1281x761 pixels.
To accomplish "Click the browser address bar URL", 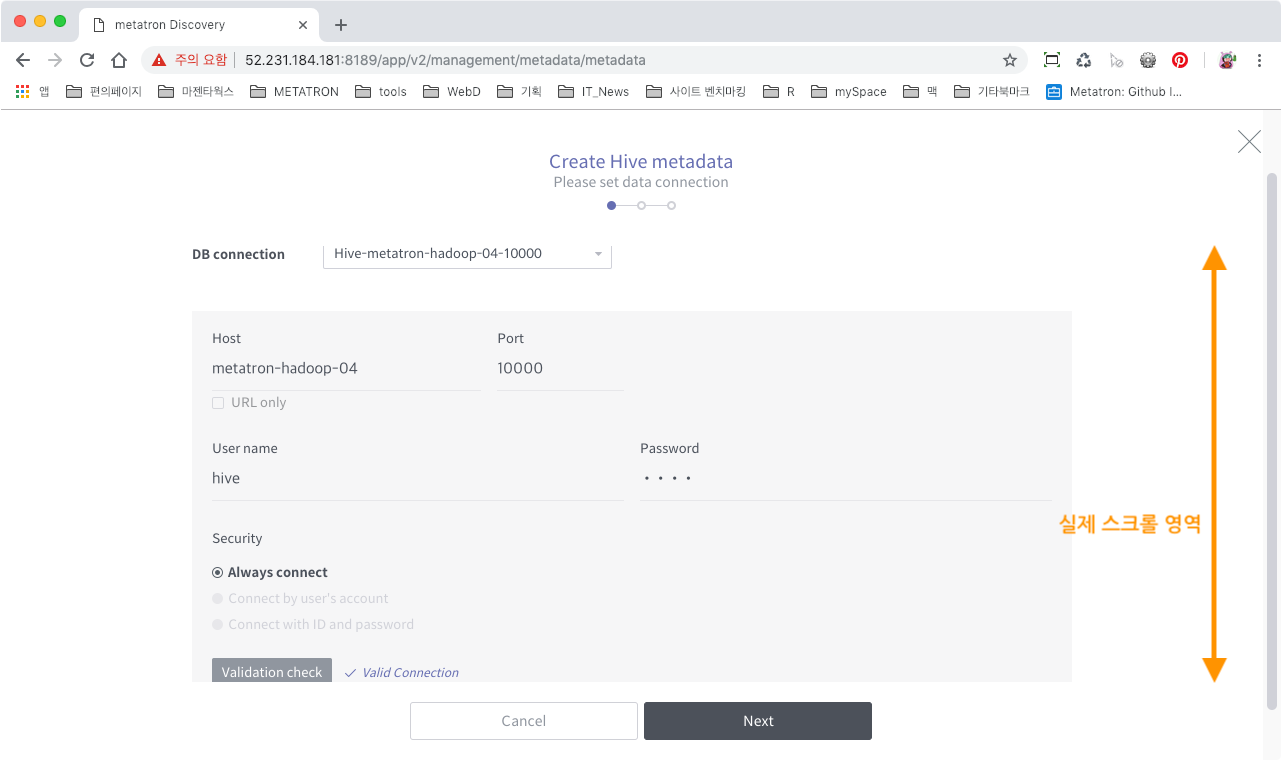I will point(445,60).
